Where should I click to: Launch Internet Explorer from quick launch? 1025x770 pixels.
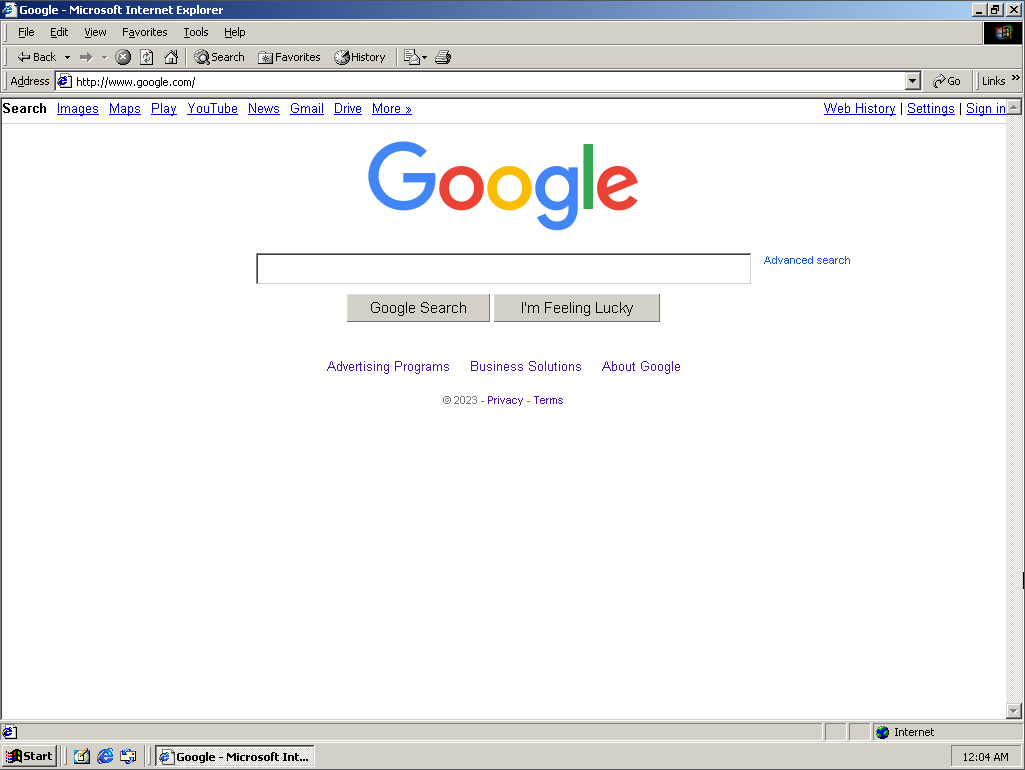pos(105,756)
